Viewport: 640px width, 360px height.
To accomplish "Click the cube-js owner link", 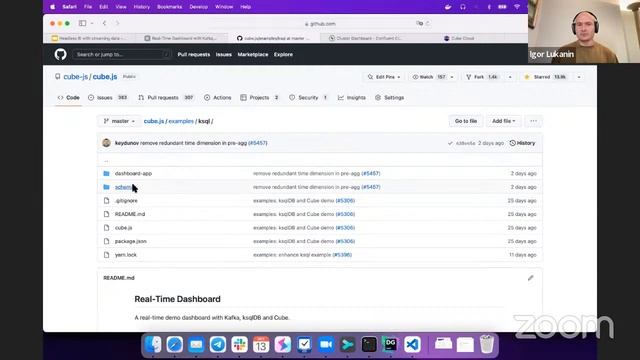I will tap(76, 77).
